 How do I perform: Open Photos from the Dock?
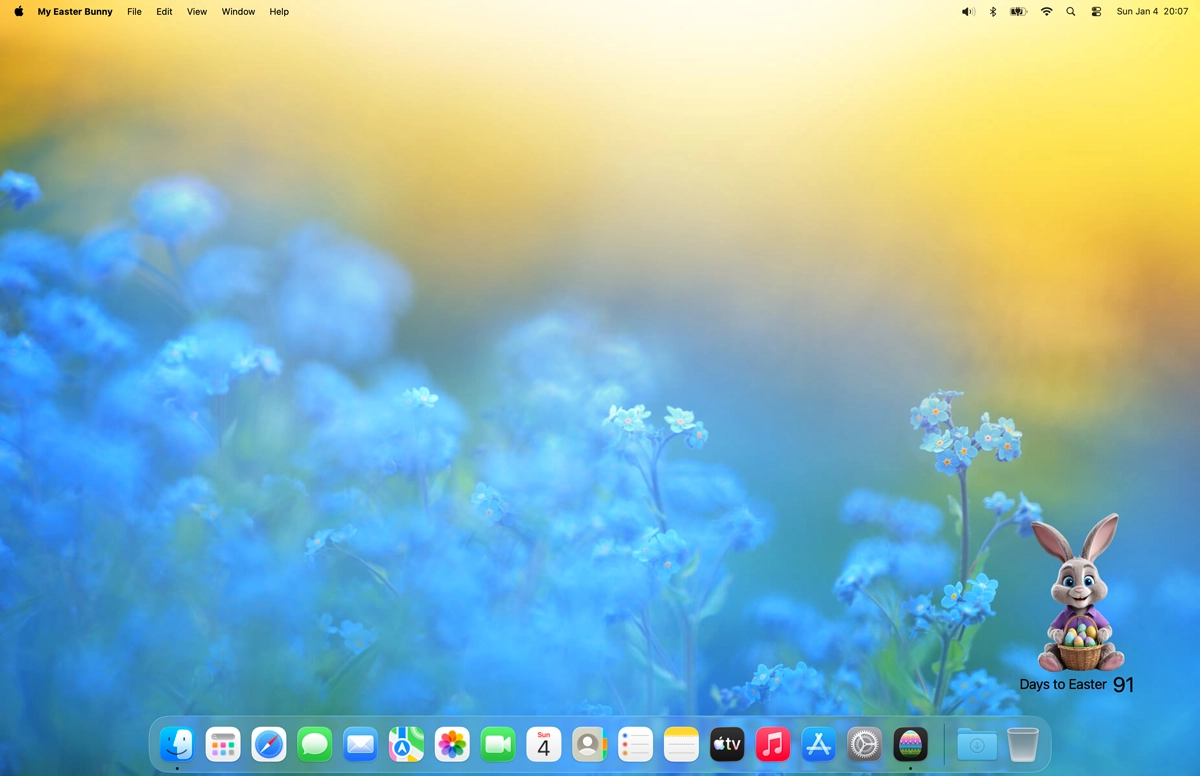[452, 744]
